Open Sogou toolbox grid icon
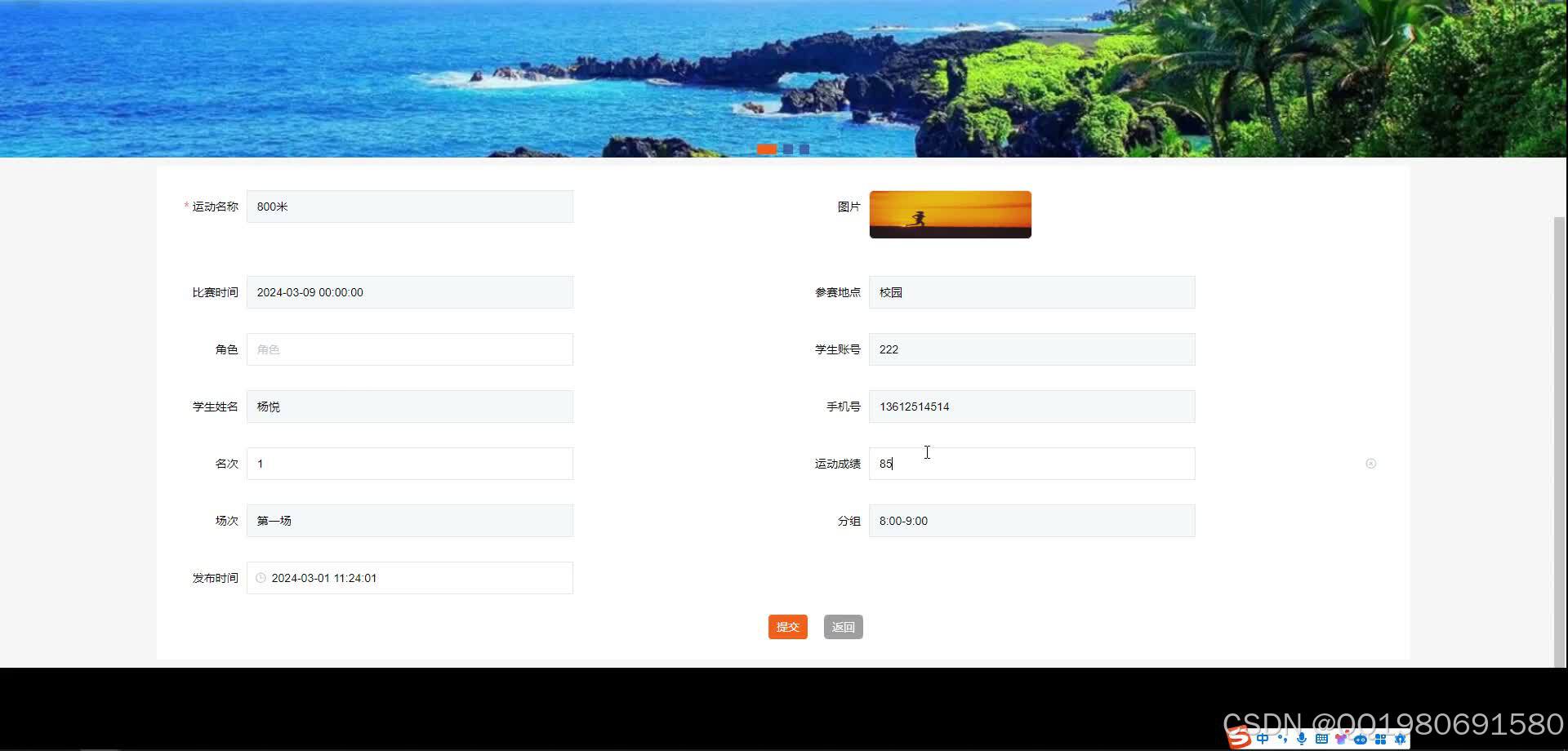The image size is (1568, 751). pyautogui.click(x=1380, y=739)
